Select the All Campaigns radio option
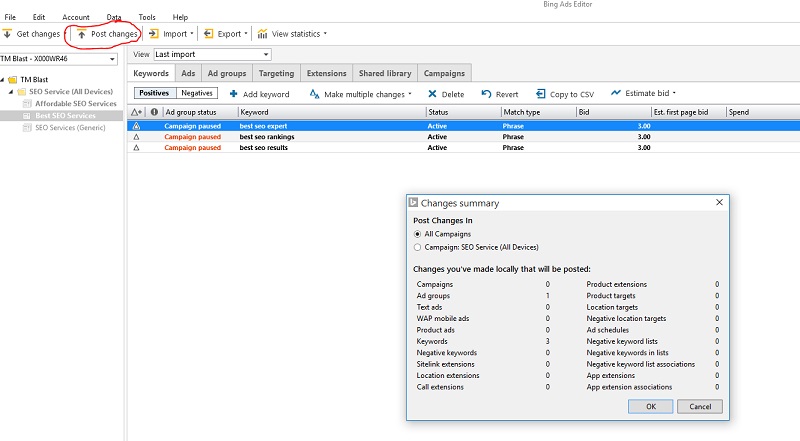The width and height of the screenshot is (800, 441). [417, 234]
